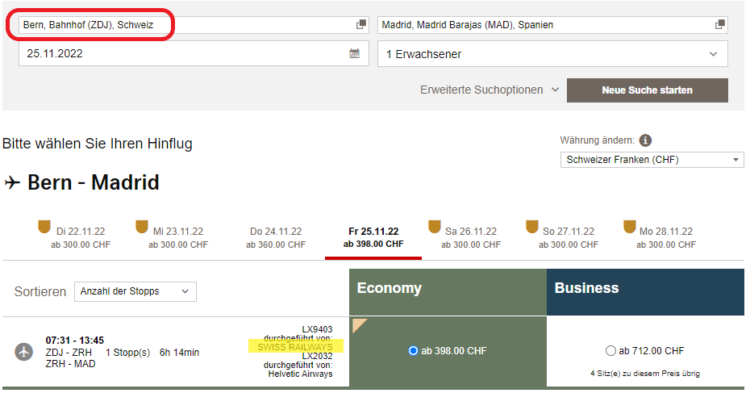Viewport: 750px width, 393px height.
Task: Click the gold badge on Sa 26.11.22
Action: pyautogui.click(x=434, y=227)
